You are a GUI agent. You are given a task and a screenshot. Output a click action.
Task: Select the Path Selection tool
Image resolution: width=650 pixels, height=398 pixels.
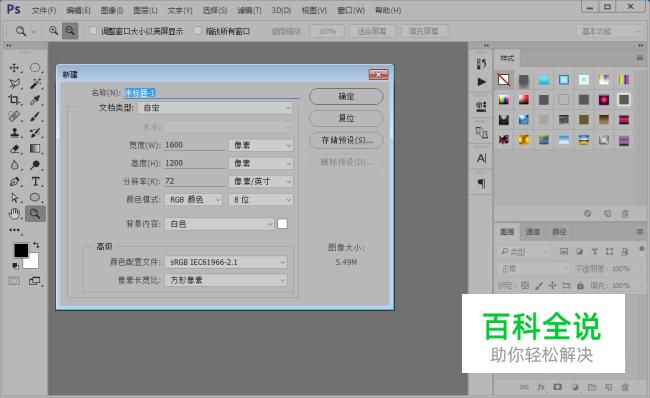click(x=15, y=197)
